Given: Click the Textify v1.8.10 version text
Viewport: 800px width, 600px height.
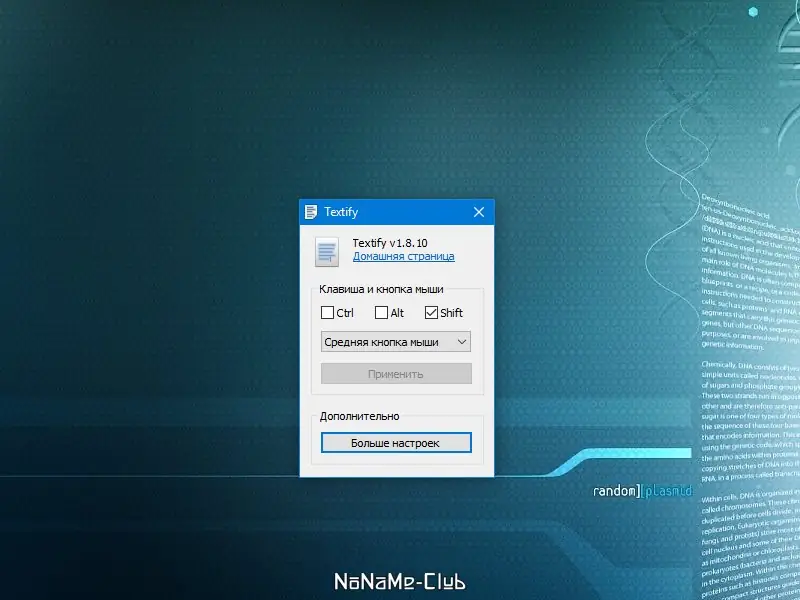Looking at the screenshot, I should (x=390, y=243).
